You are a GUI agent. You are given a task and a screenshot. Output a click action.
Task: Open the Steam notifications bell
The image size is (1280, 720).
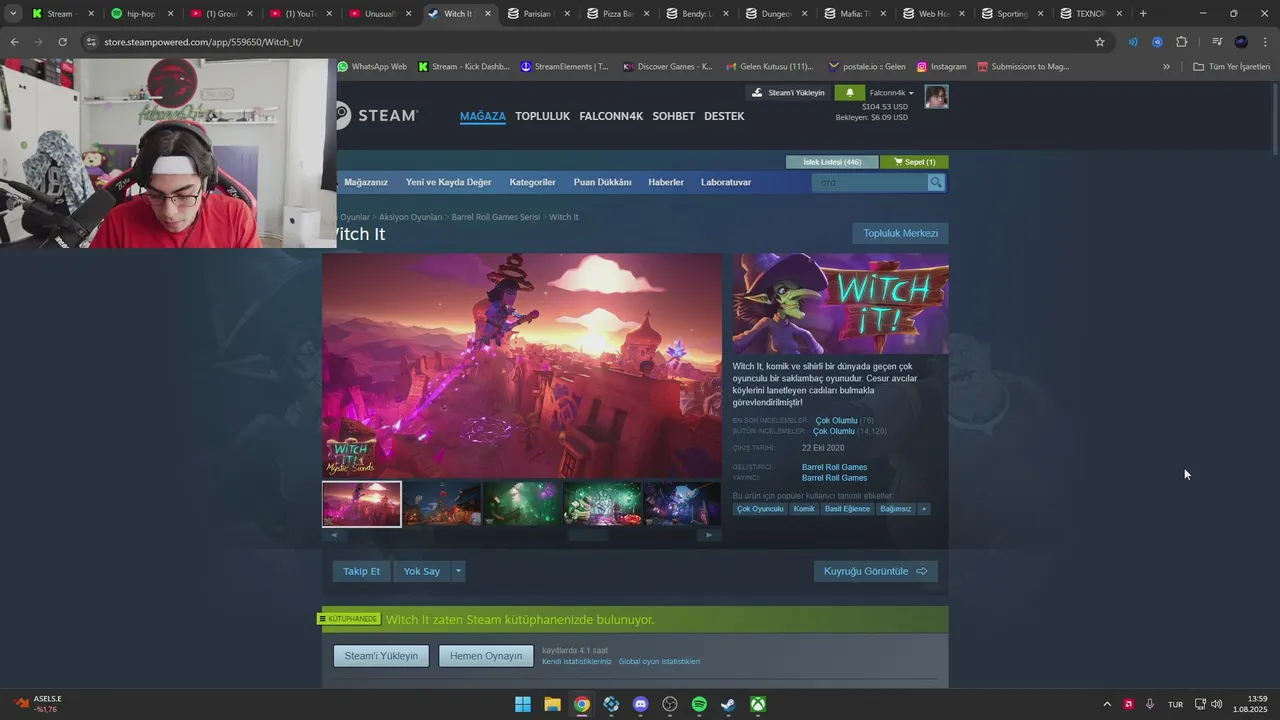[x=850, y=93]
